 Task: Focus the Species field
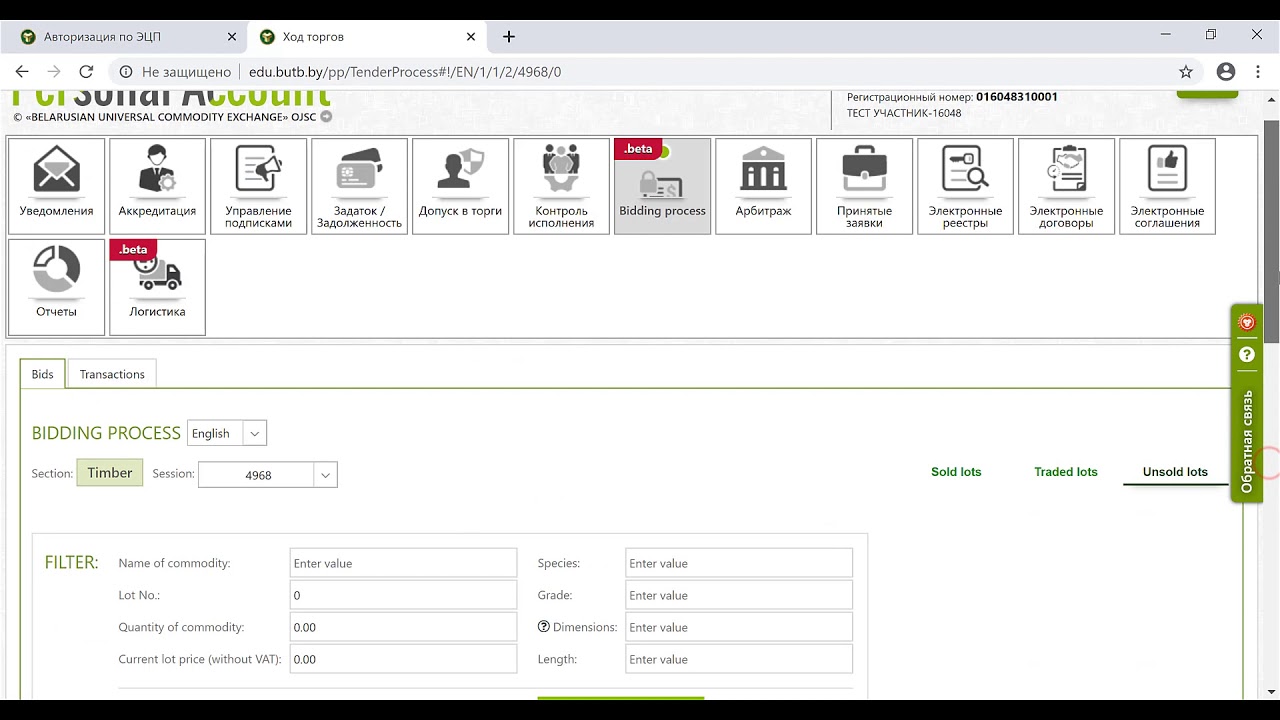(x=739, y=563)
